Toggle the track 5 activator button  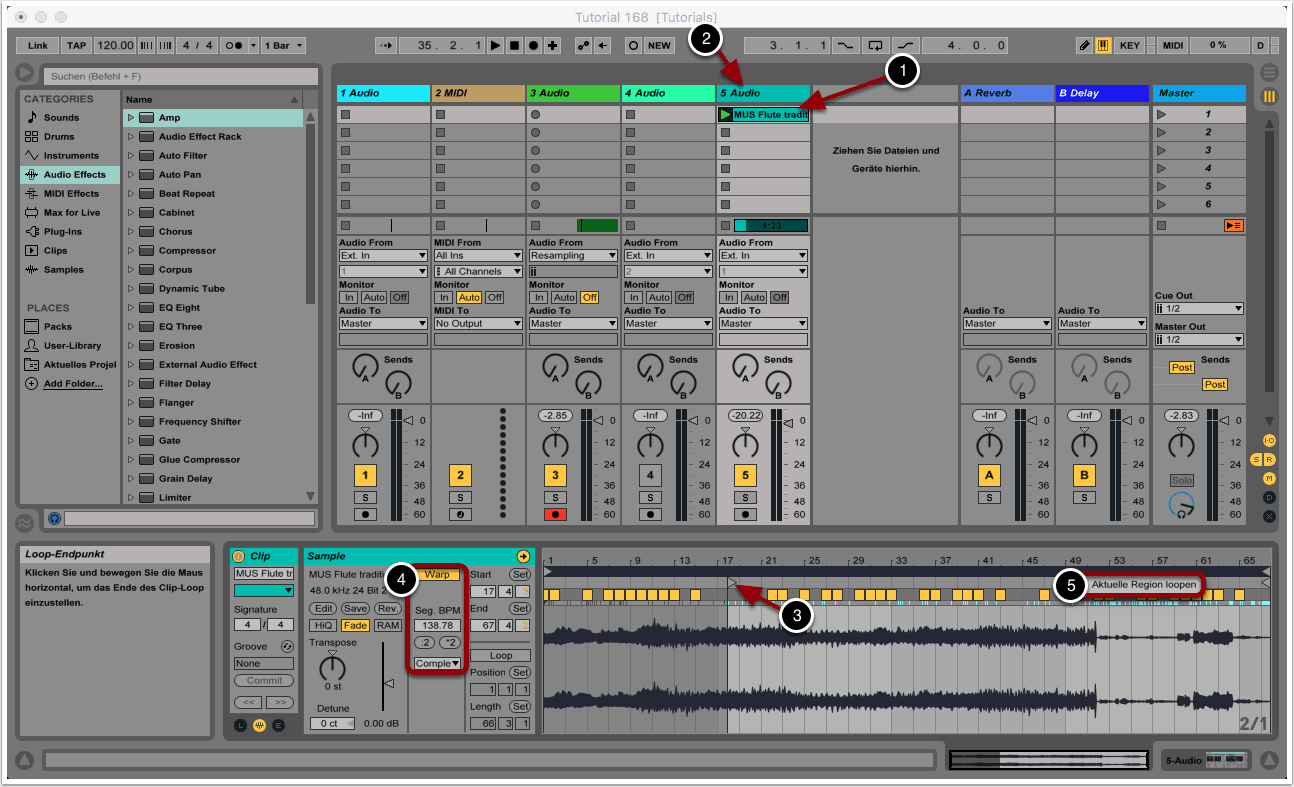pos(745,475)
